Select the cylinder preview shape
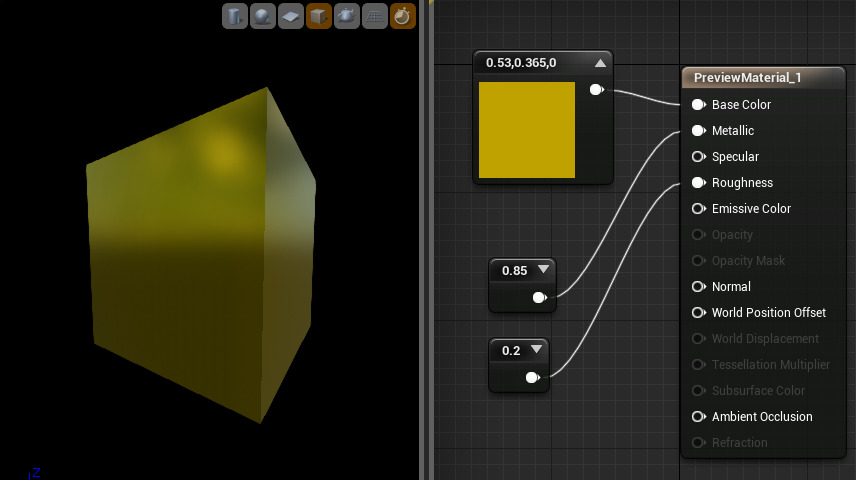 pyautogui.click(x=235, y=16)
